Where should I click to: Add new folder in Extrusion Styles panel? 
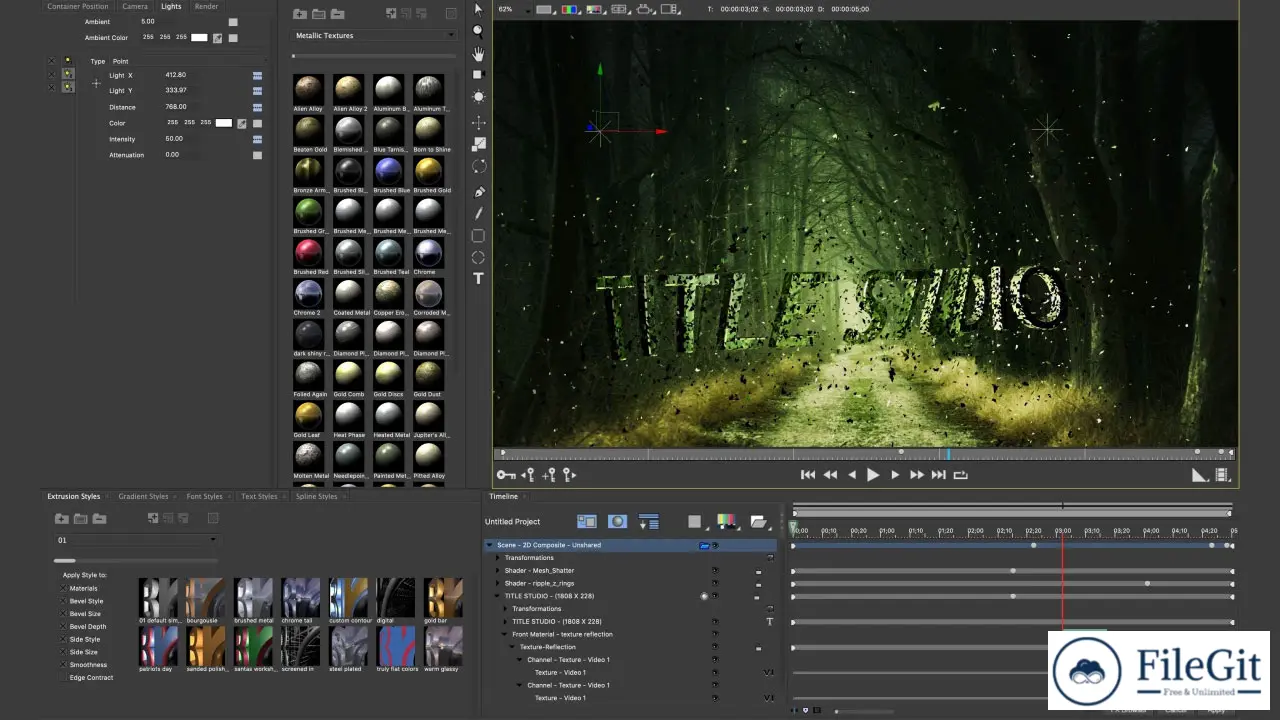pyautogui.click(x=62, y=518)
